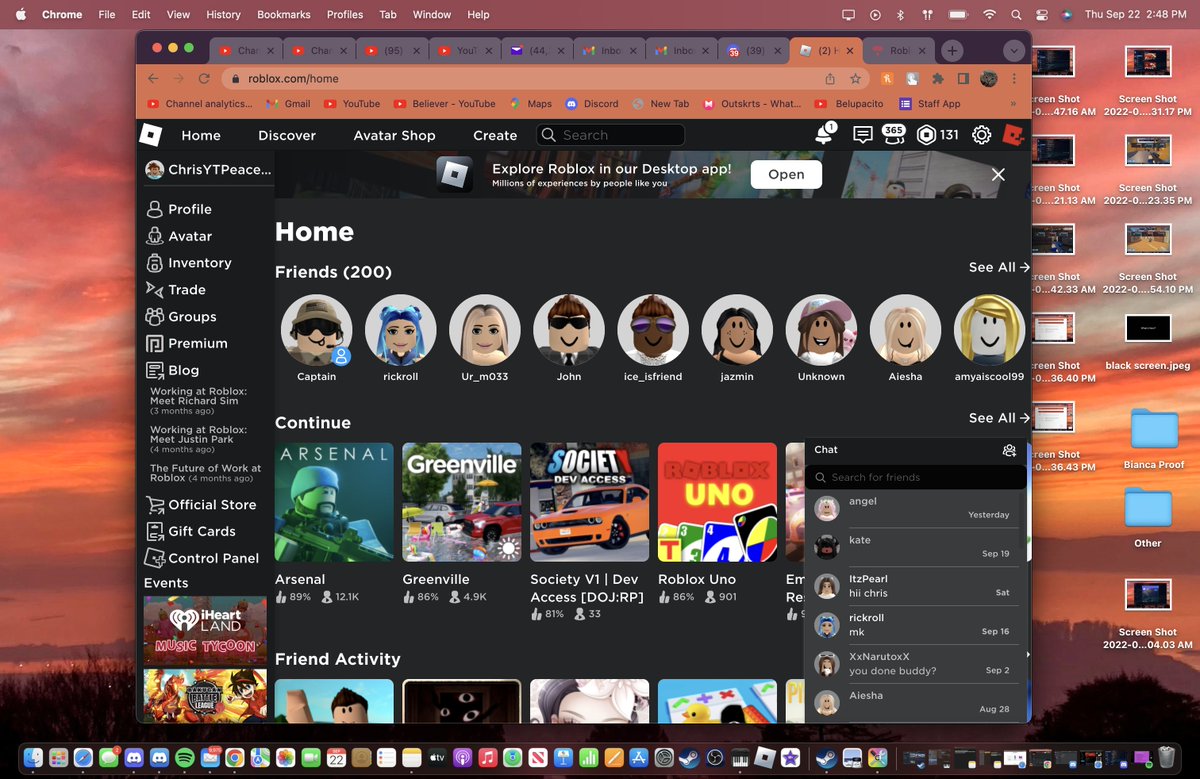Click the Roblox search field
This screenshot has height=779, width=1200.
(x=610, y=135)
